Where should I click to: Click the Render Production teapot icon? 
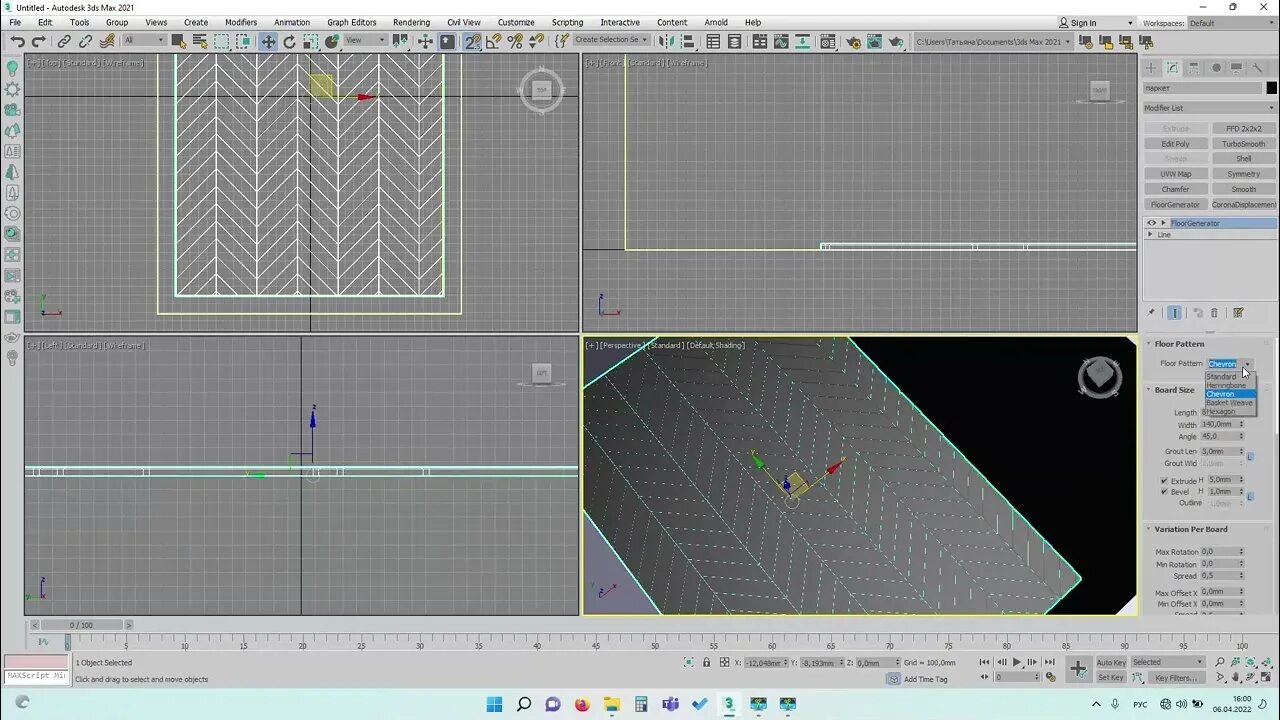click(x=896, y=41)
